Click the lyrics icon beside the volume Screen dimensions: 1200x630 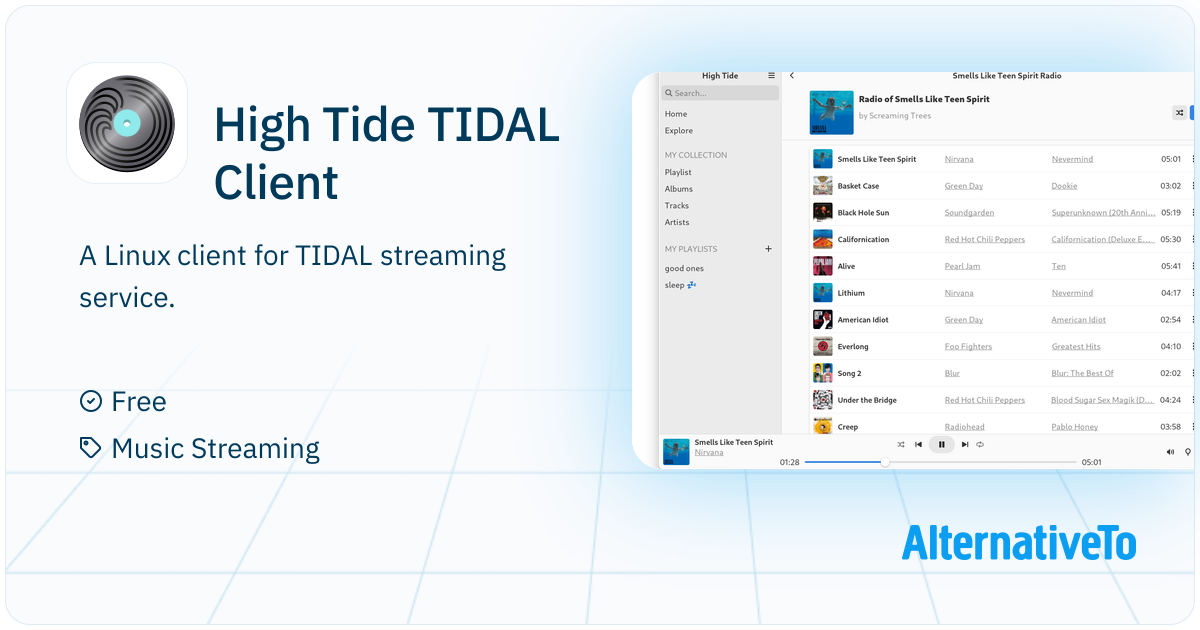click(x=1188, y=452)
